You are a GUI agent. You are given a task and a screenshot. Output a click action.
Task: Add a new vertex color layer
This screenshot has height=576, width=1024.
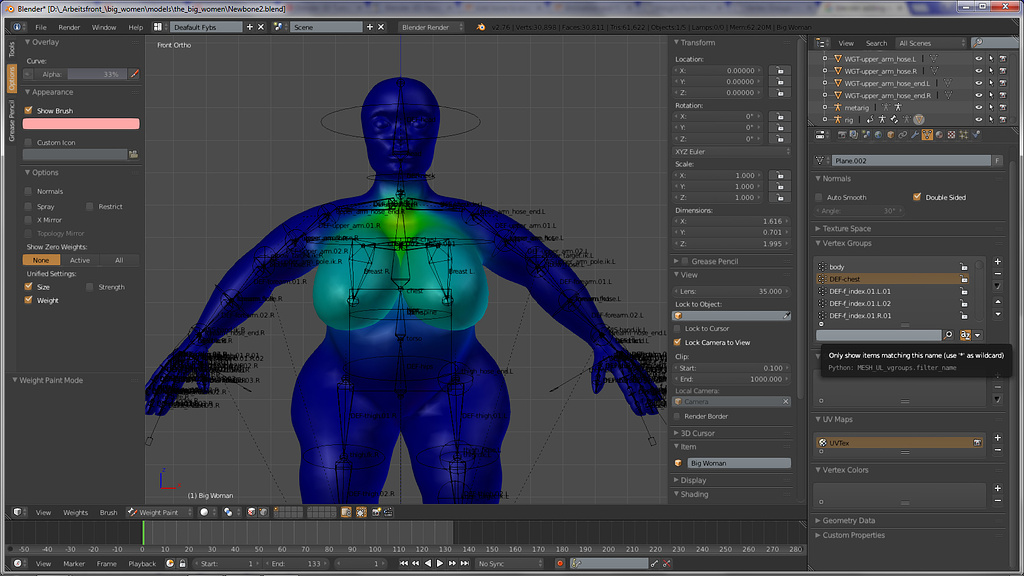pos(997,488)
